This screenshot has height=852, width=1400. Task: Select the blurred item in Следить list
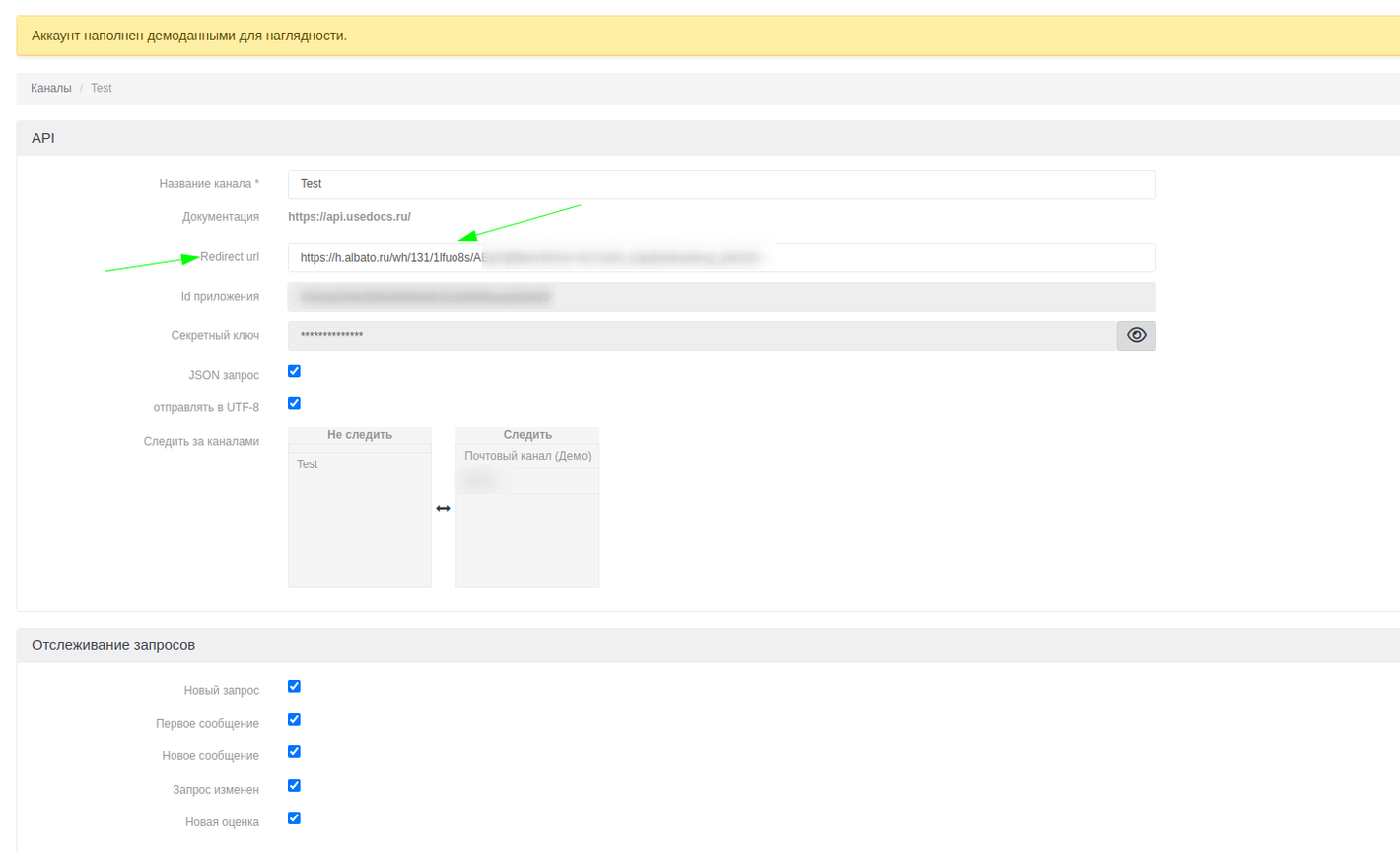coord(527,481)
